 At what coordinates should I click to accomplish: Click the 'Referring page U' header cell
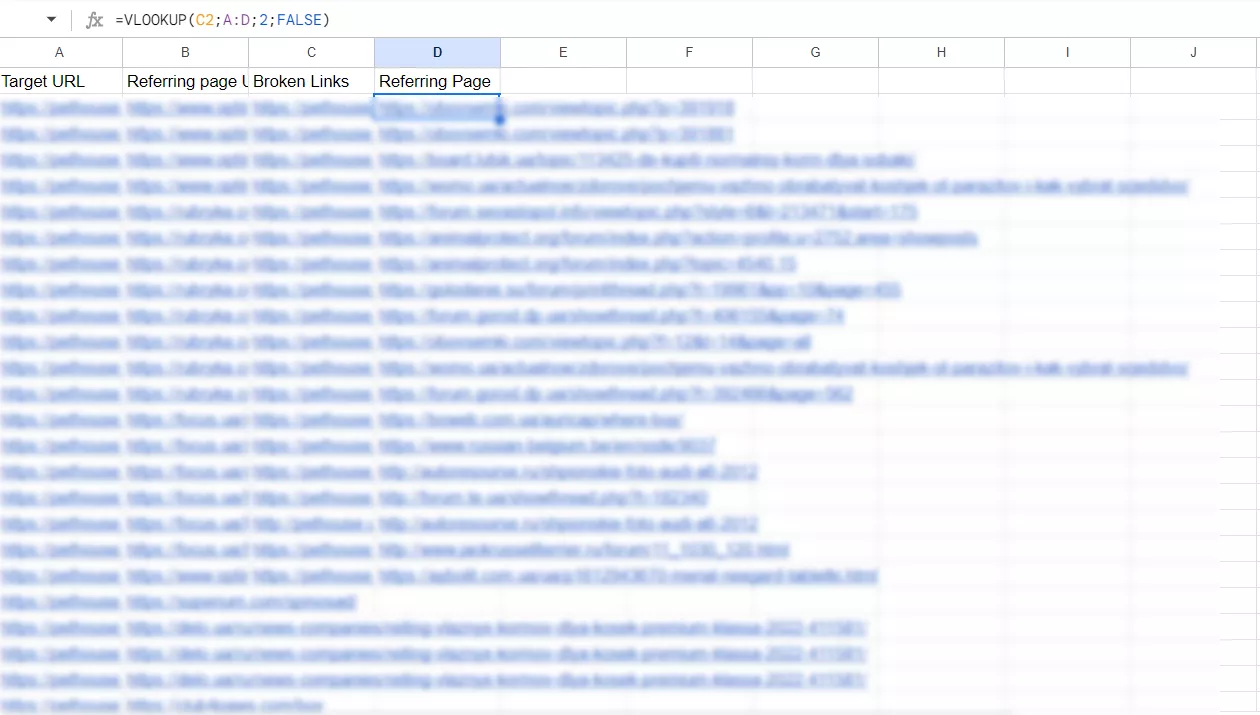(x=186, y=81)
